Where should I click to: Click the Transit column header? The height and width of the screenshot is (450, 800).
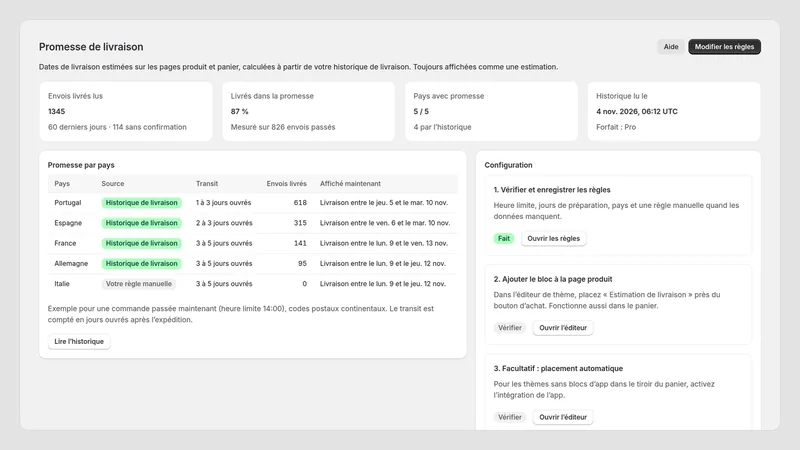coord(207,184)
